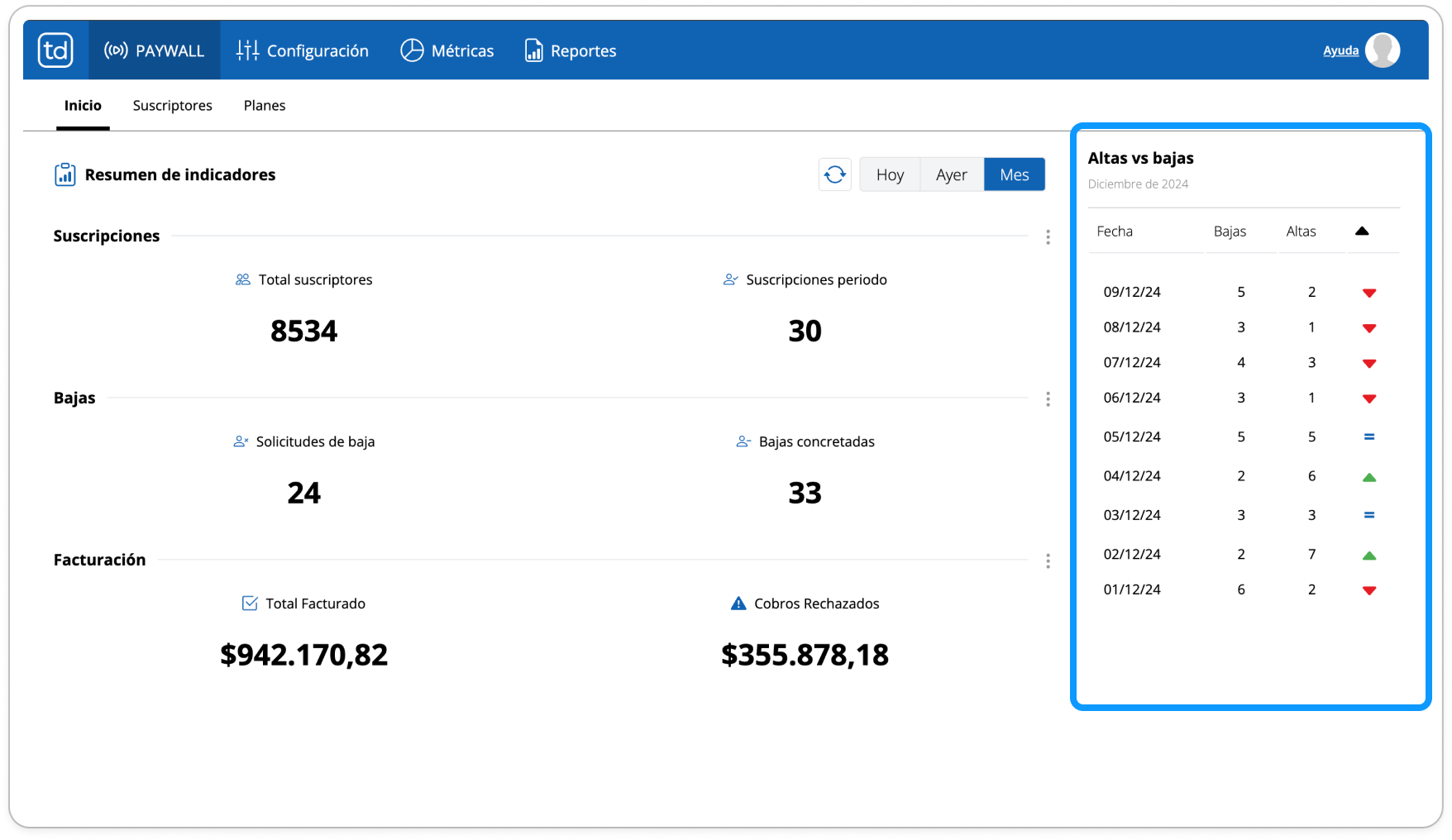This screenshot has height=840, width=1452.
Task: Click the red down arrow for 07/12/24
Action: point(1369,363)
